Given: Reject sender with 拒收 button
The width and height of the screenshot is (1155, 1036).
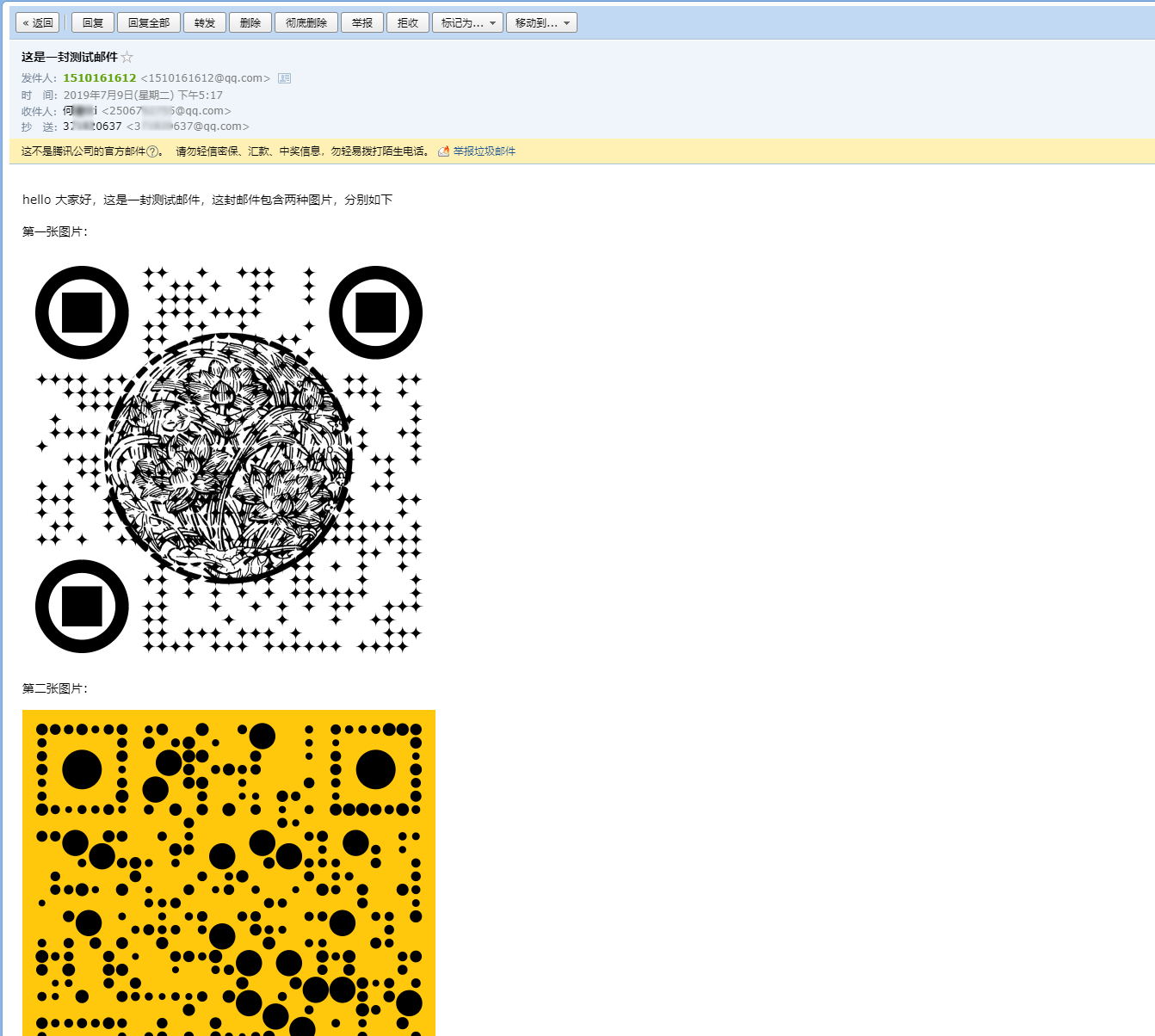Looking at the screenshot, I should tap(408, 22).
